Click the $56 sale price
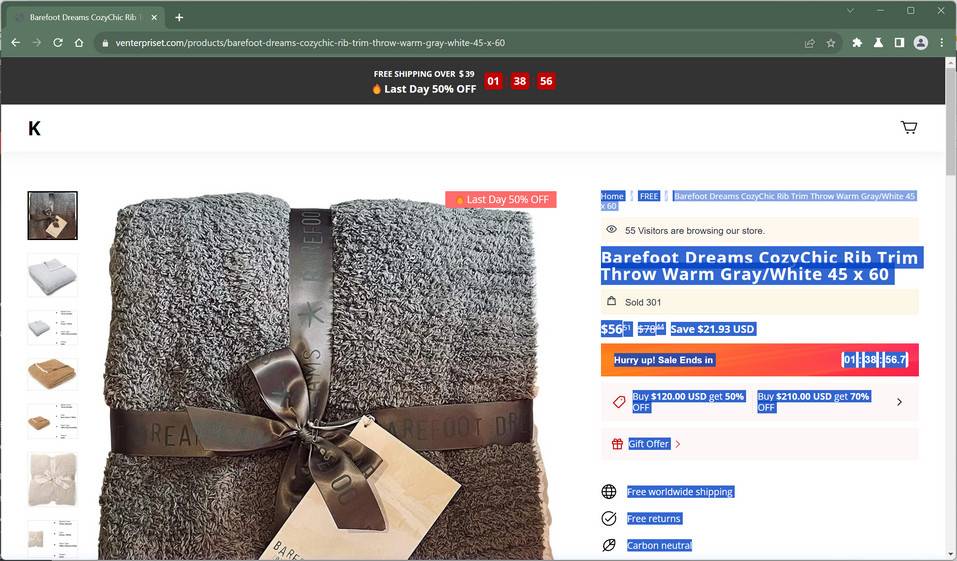This screenshot has height=561, width=957. [616, 329]
